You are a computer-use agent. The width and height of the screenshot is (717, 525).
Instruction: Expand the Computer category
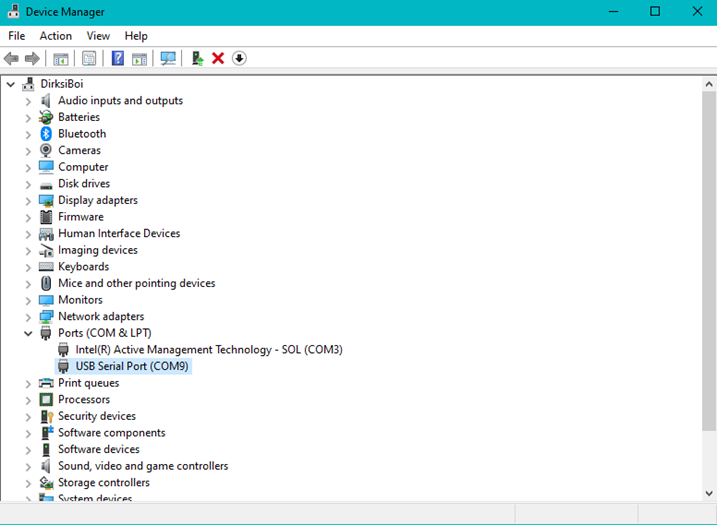click(28, 167)
